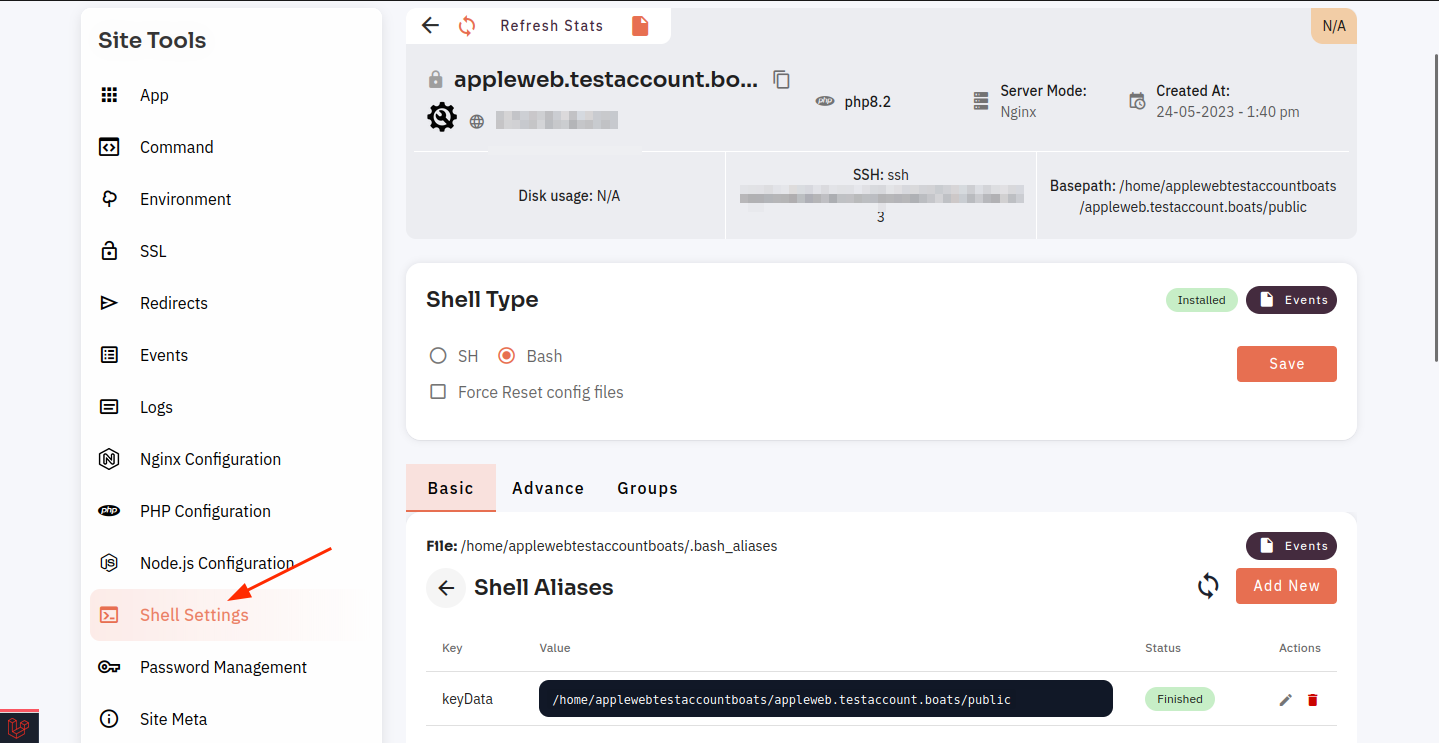Click the Environment tree icon
The image size is (1439, 743).
(109, 199)
